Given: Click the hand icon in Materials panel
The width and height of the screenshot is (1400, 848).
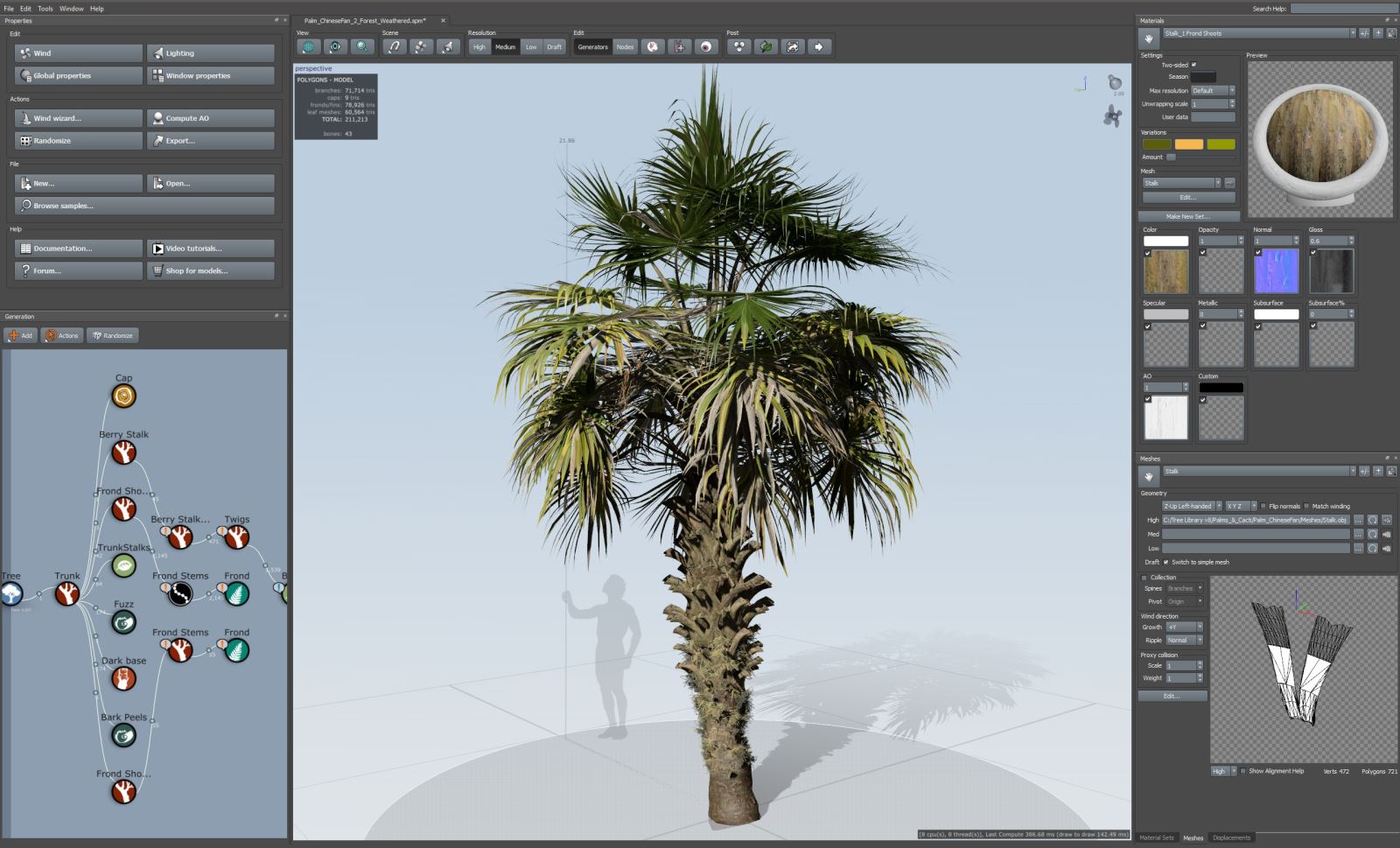Looking at the screenshot, I should point(1149,39).
